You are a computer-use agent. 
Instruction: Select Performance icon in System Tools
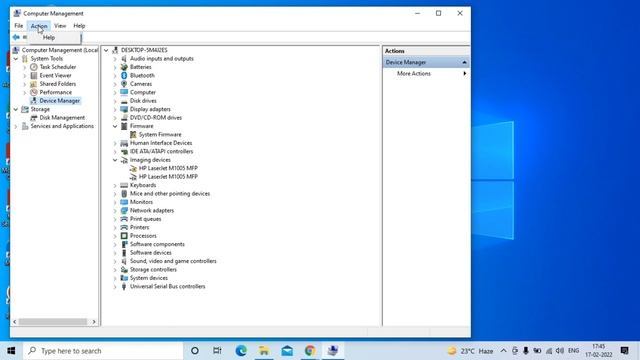pyautogui.click(x=34, y=92)
